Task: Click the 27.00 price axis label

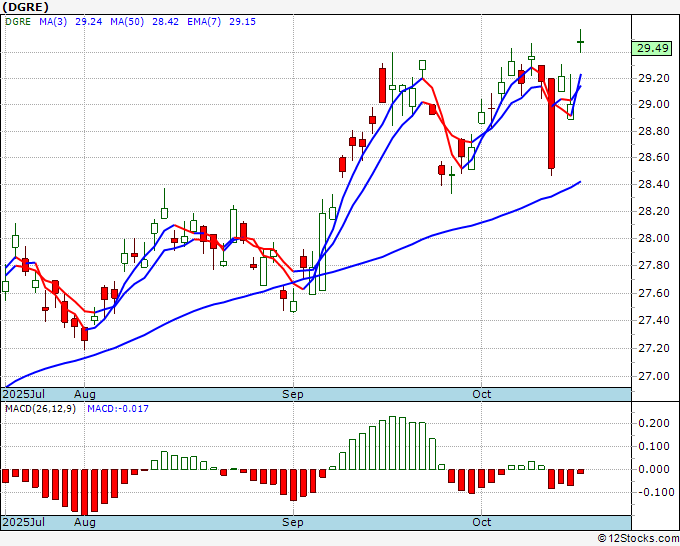Action: point(654,376)
